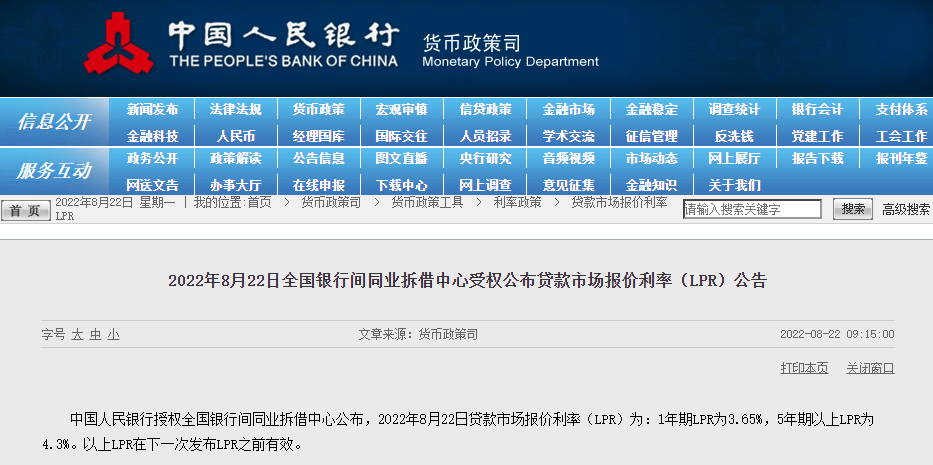Screen dimensions: 933x465
Task: Go to 利率政策 breadcrumb link
Action: [517, 202]
